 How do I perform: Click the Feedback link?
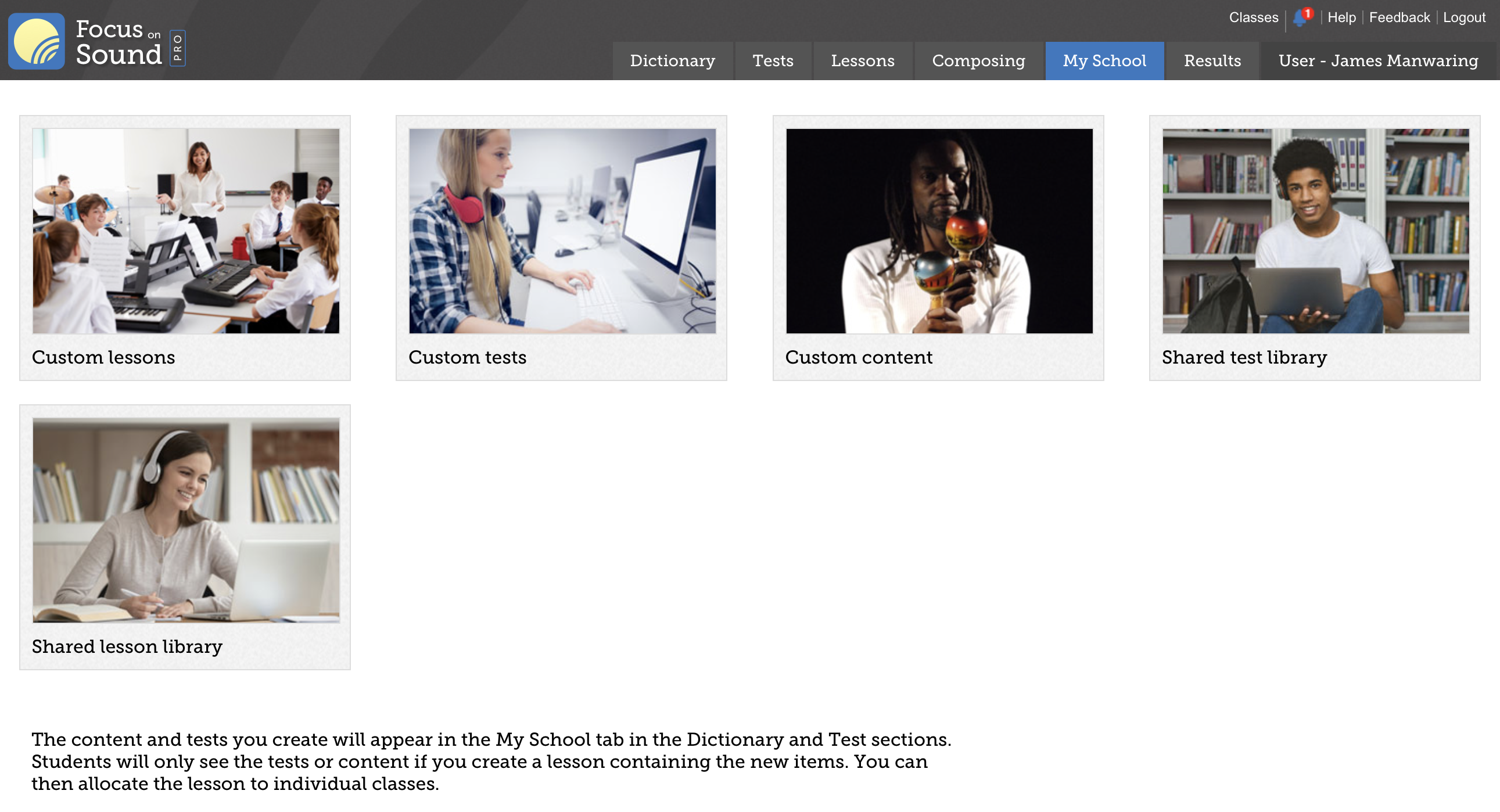(1399, 17)
